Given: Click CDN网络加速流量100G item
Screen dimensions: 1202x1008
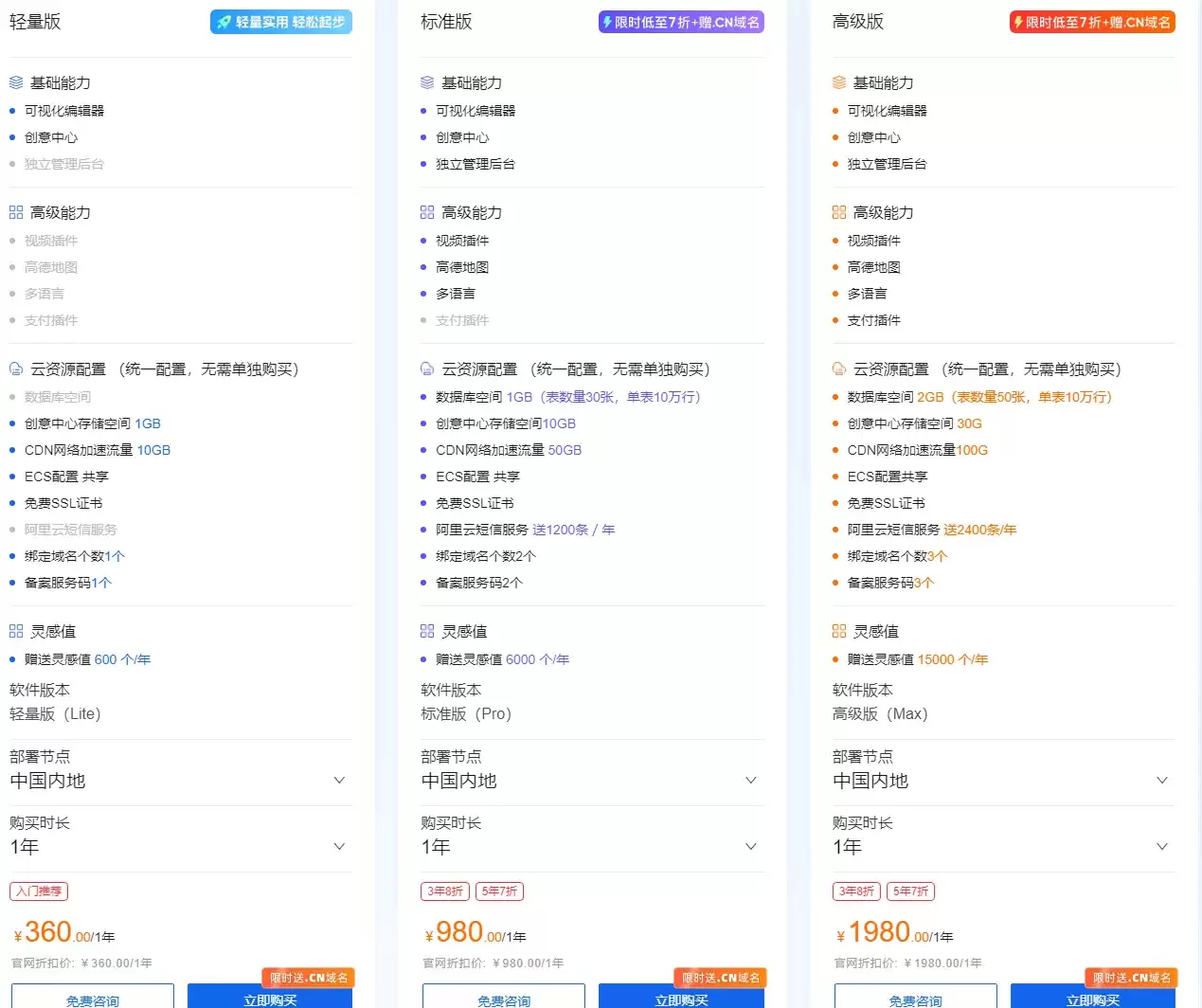Looking at the screenshot, I should point(918,450).
